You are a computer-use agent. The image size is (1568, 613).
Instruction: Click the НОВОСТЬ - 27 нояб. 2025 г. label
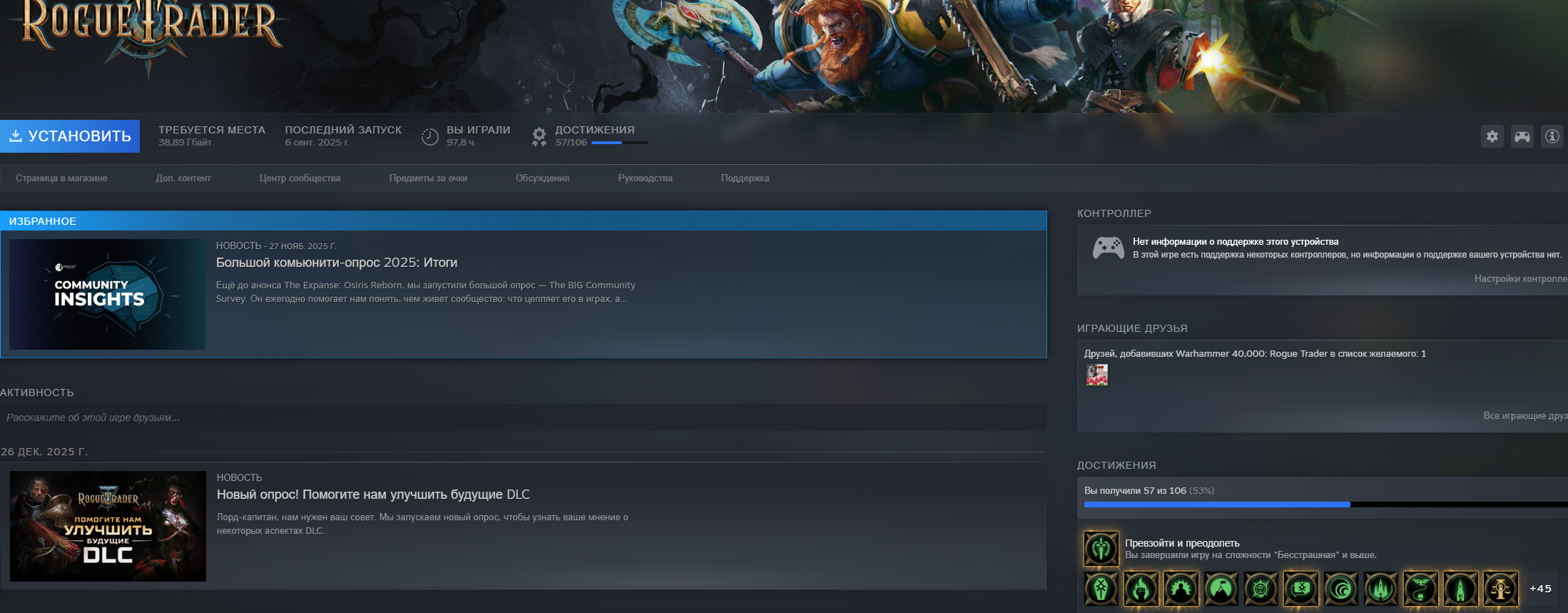point(276,245)
